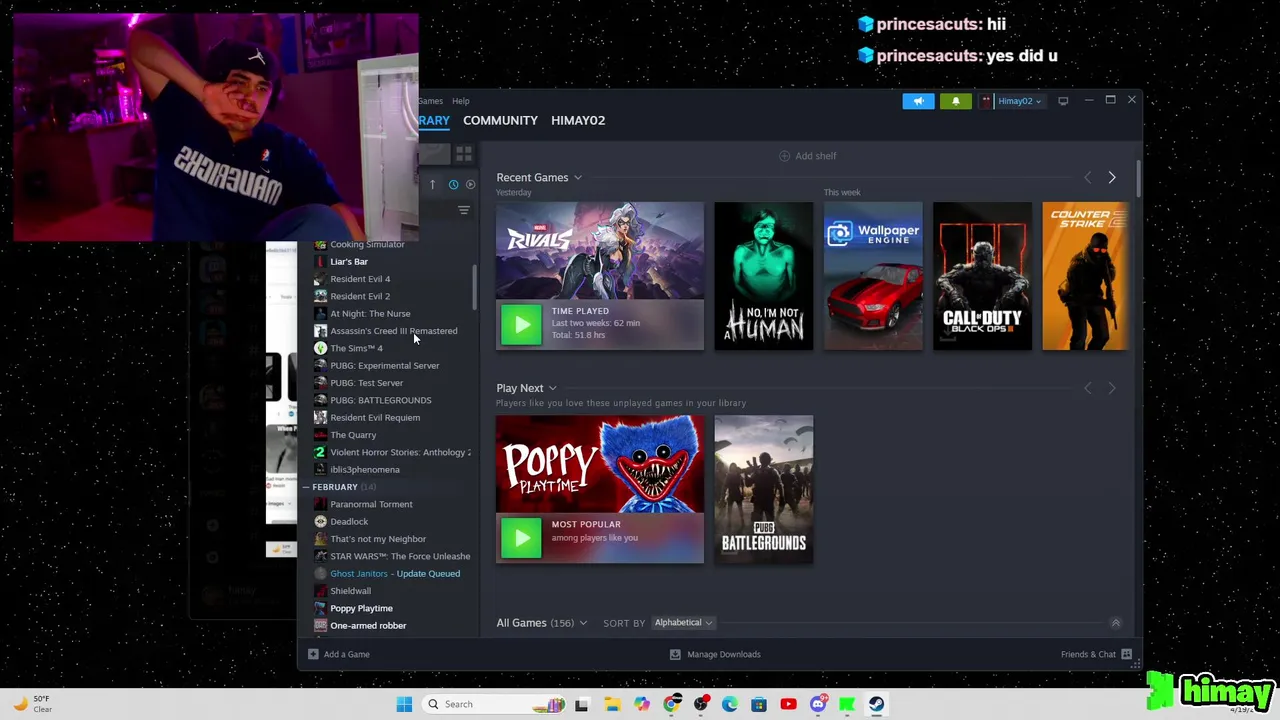Select The Quarry in game list
1280x720 pixels.
click(x=353, y=435)
